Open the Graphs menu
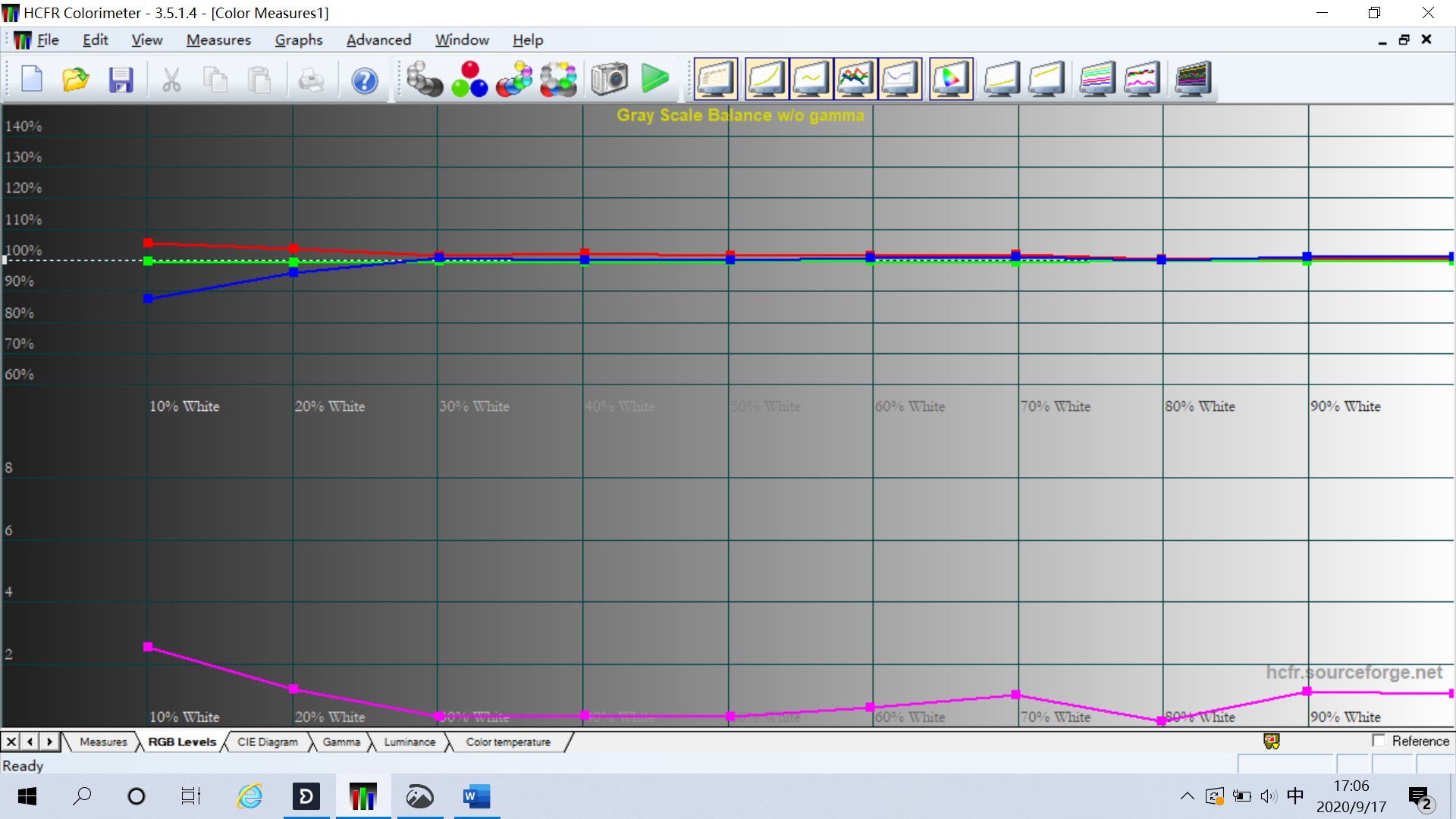The height and width of the screenshot is (819, 1456). [x=298, y=39]
